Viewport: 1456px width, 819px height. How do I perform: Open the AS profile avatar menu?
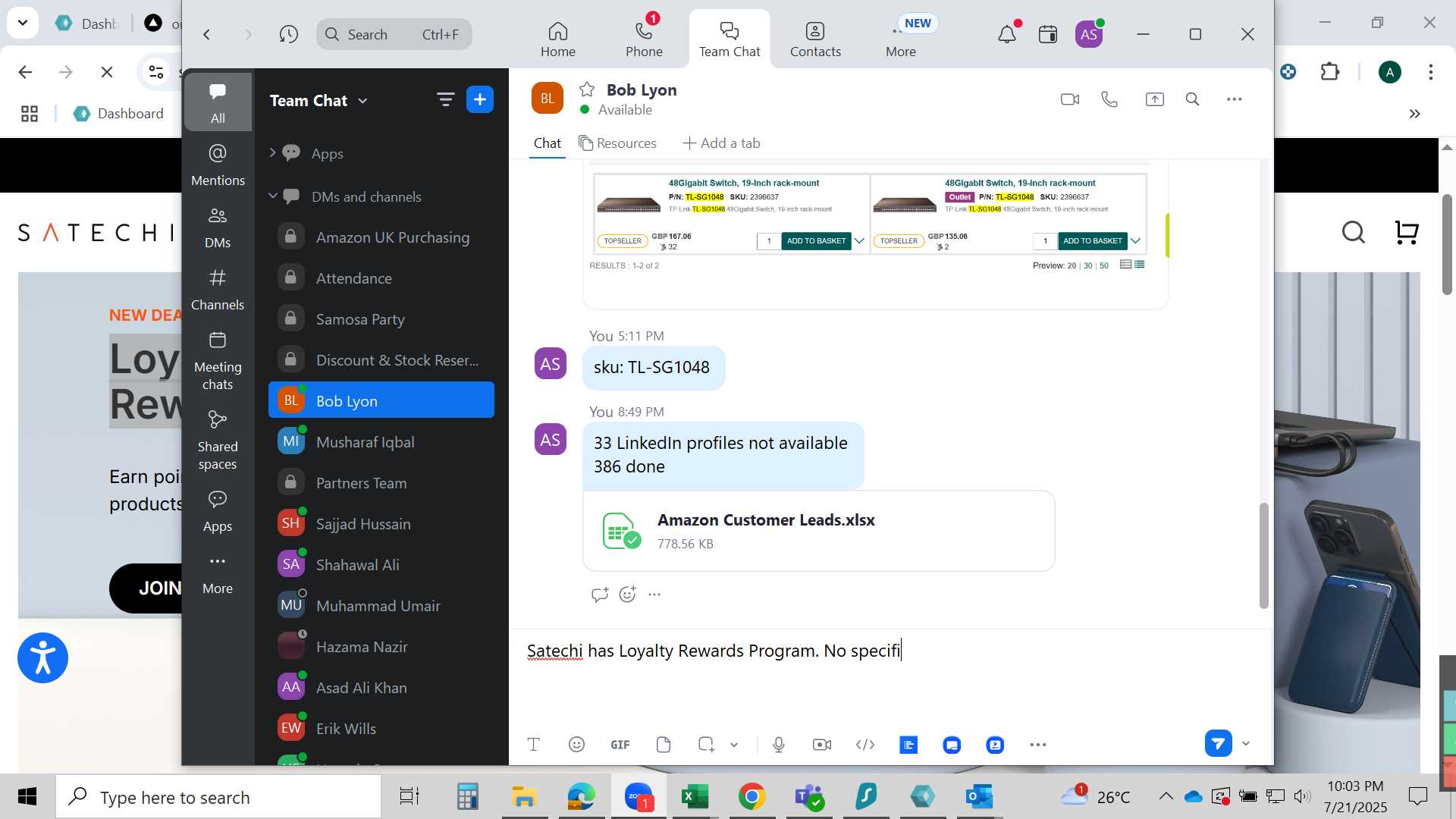pos(1088,34)
